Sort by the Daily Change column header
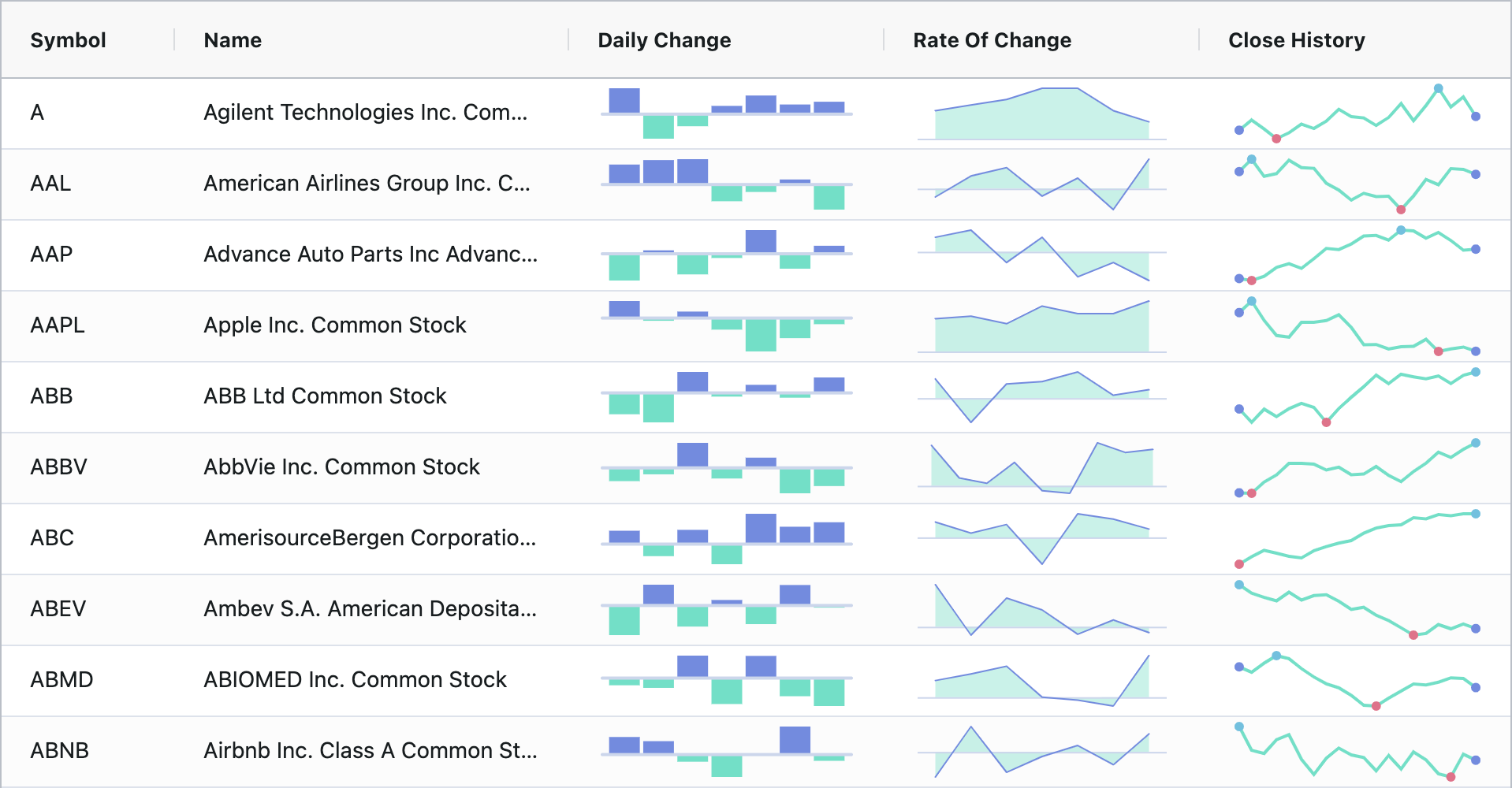The image size is (1512, 788). coord(664,40)
